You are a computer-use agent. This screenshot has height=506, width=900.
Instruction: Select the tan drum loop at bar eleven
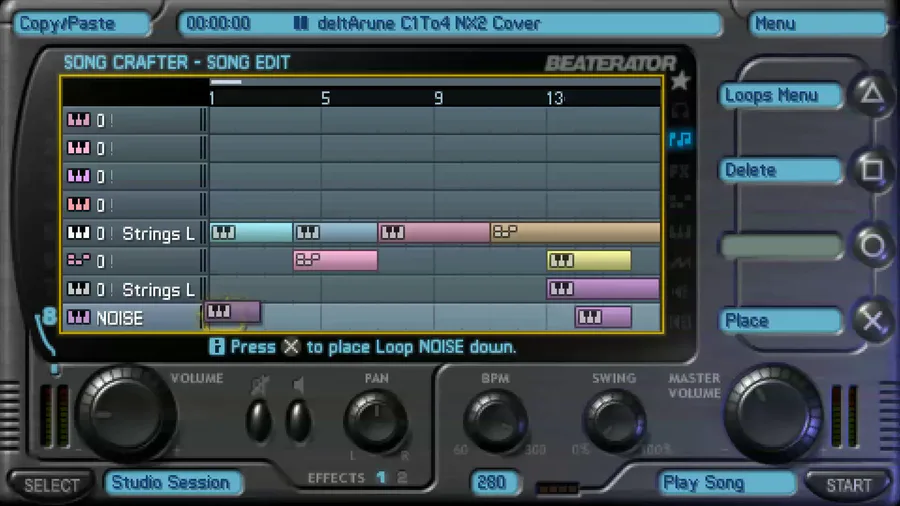[575, 232]
